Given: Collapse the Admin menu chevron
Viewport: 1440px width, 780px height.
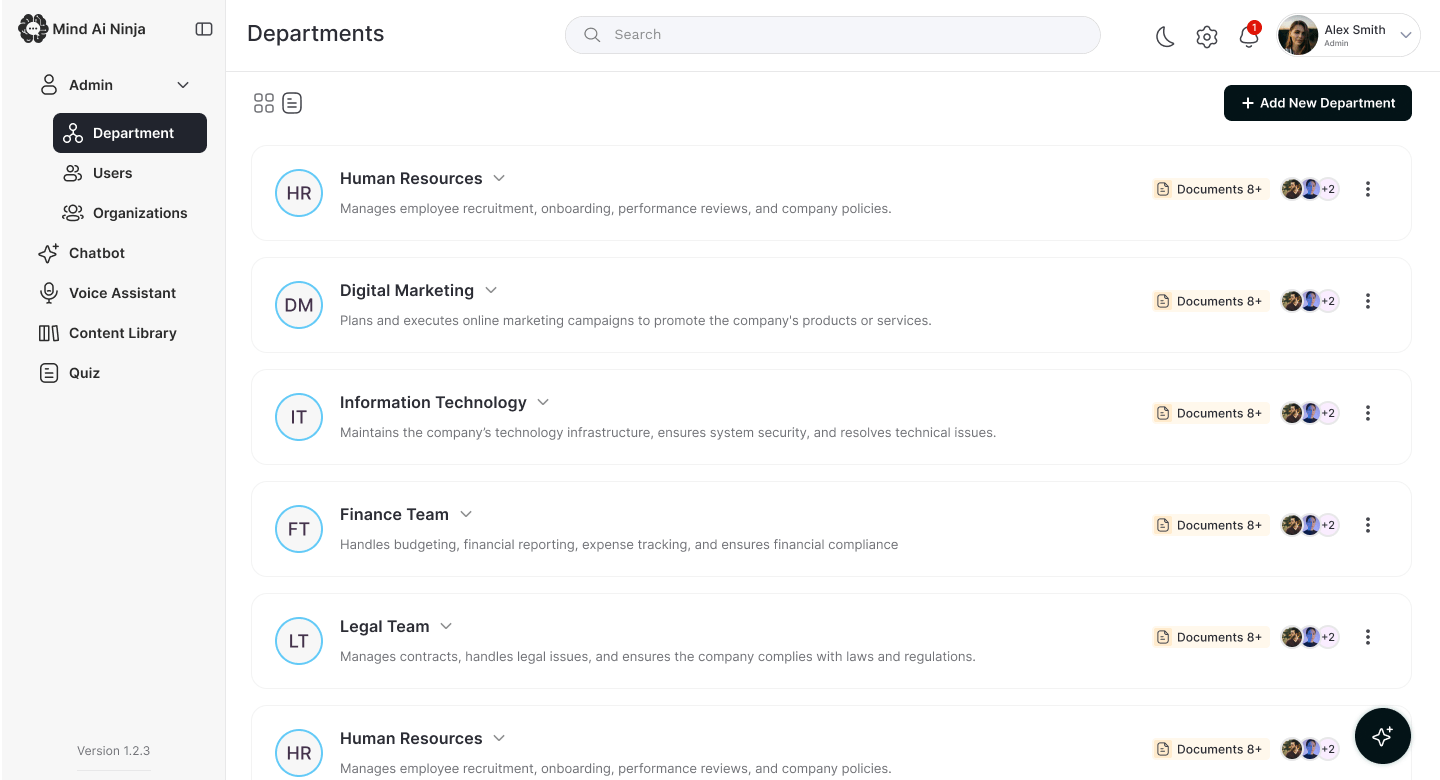Looking at the screenshot, I should [183, 85].
